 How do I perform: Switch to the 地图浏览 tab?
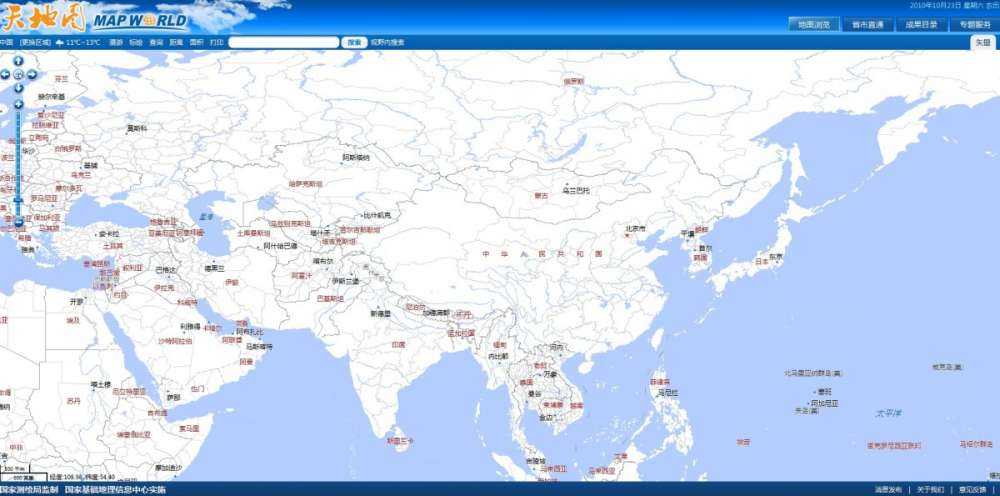(809, 25)
